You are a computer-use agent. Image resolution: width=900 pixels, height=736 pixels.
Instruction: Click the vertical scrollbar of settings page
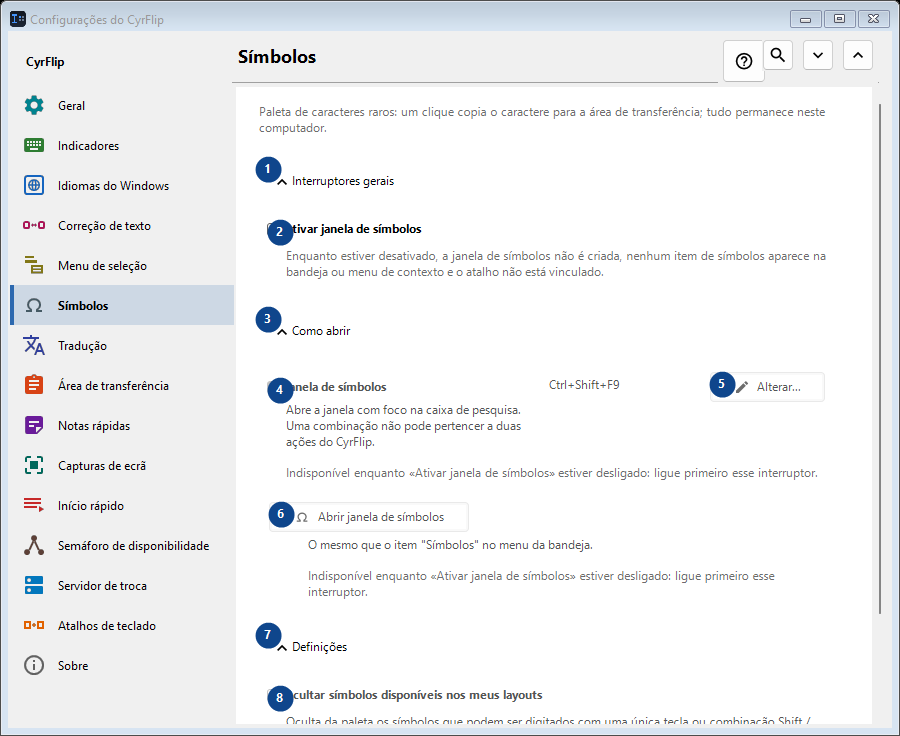click(x=880, y=359)
